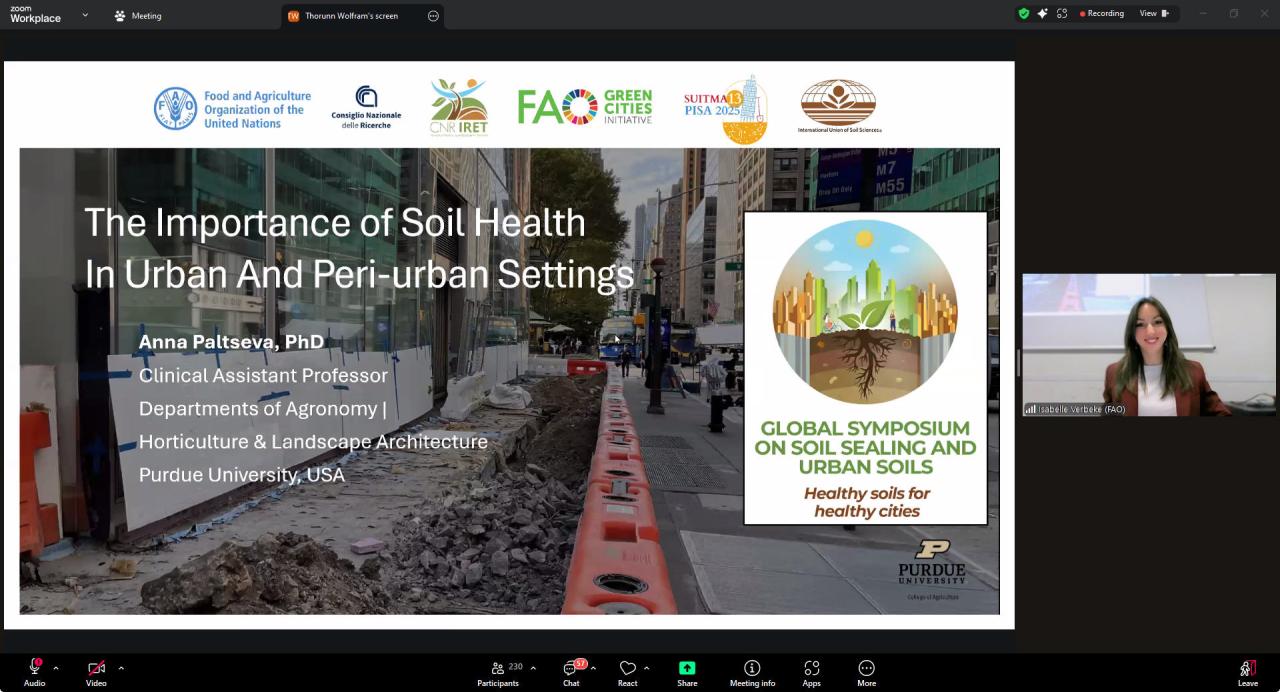Image resolution: width=1280 pixels, height=692 pixels.
Task: Expand the video options chevron
Action: [121, 668]
